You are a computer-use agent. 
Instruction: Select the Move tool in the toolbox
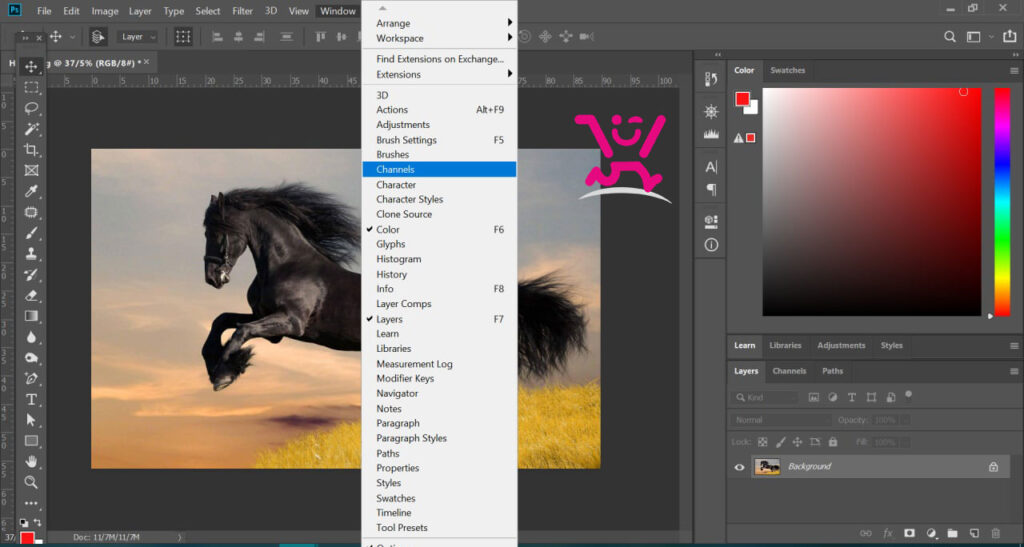click(x=31, y=66)
